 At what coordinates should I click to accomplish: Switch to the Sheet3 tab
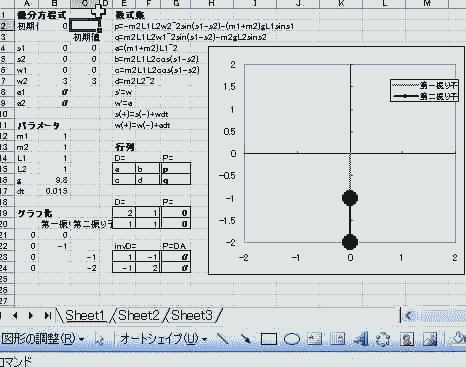192,315
